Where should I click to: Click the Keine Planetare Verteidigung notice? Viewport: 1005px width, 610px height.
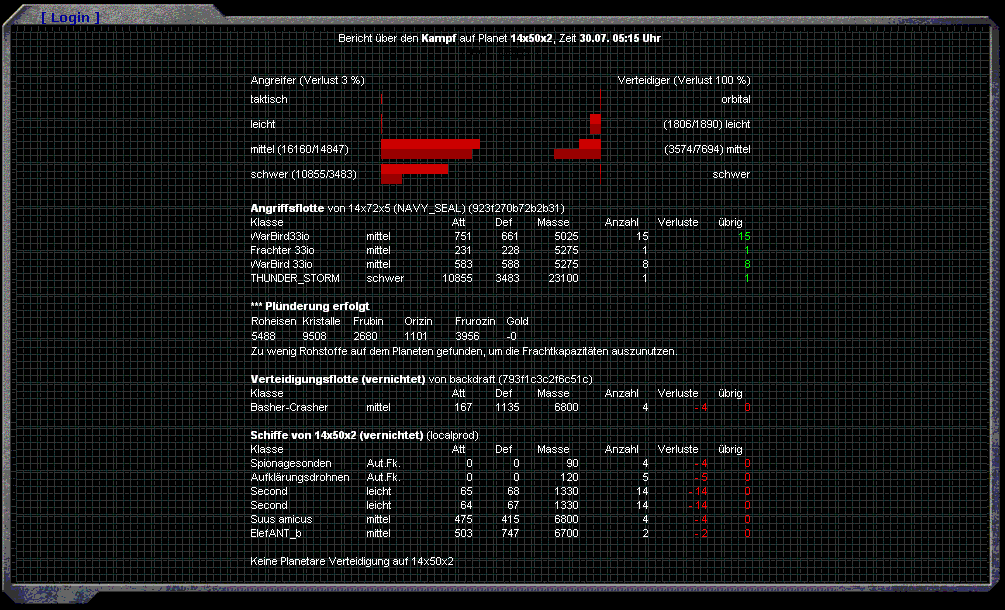351,561
